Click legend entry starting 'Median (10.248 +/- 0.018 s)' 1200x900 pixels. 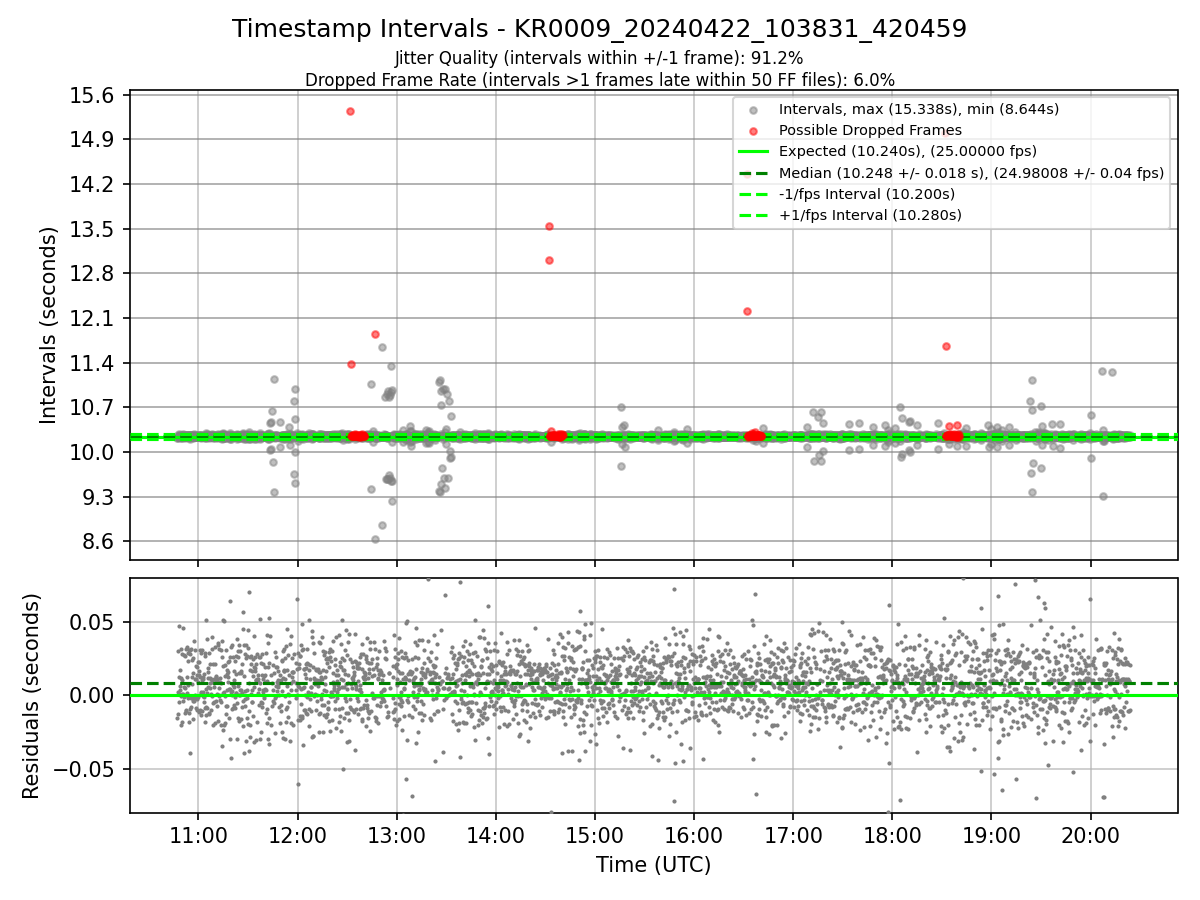pos(971,173)
